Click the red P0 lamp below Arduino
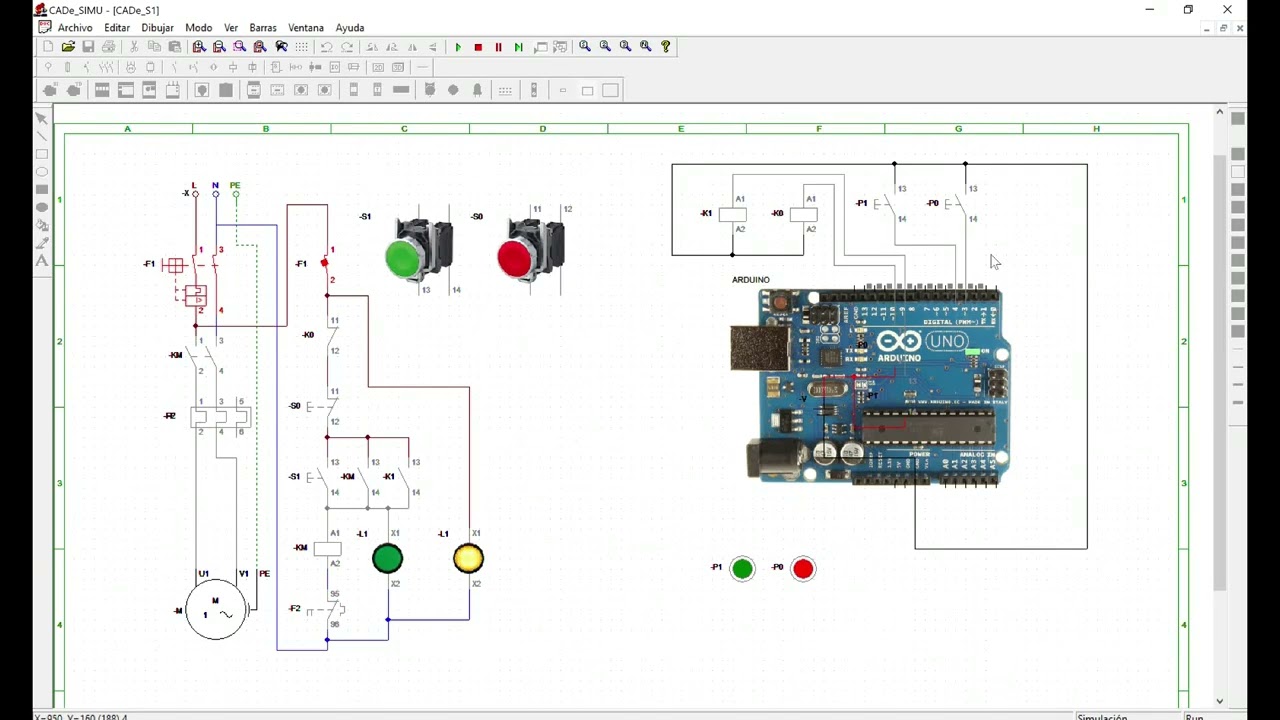The image size is (1280, 720). (803, 569)
